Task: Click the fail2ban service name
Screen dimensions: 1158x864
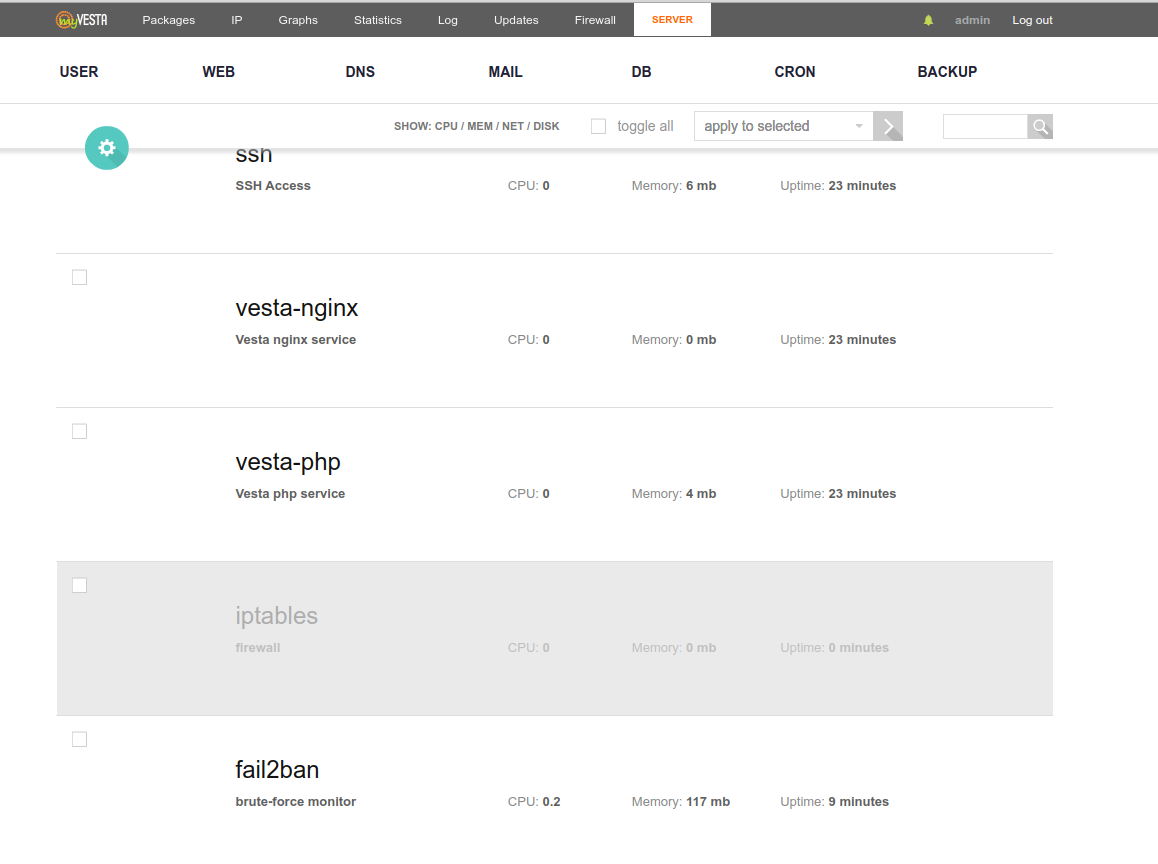Action: [x=277, y=769]
